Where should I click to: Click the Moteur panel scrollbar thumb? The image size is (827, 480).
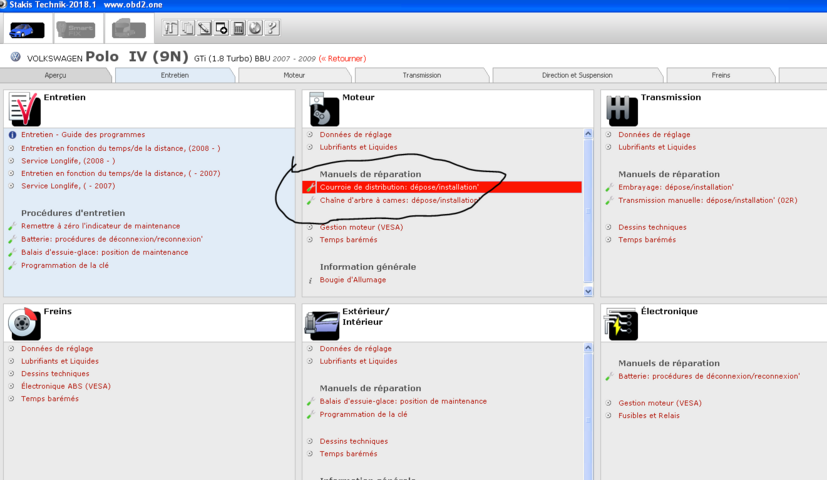point(588,211)
